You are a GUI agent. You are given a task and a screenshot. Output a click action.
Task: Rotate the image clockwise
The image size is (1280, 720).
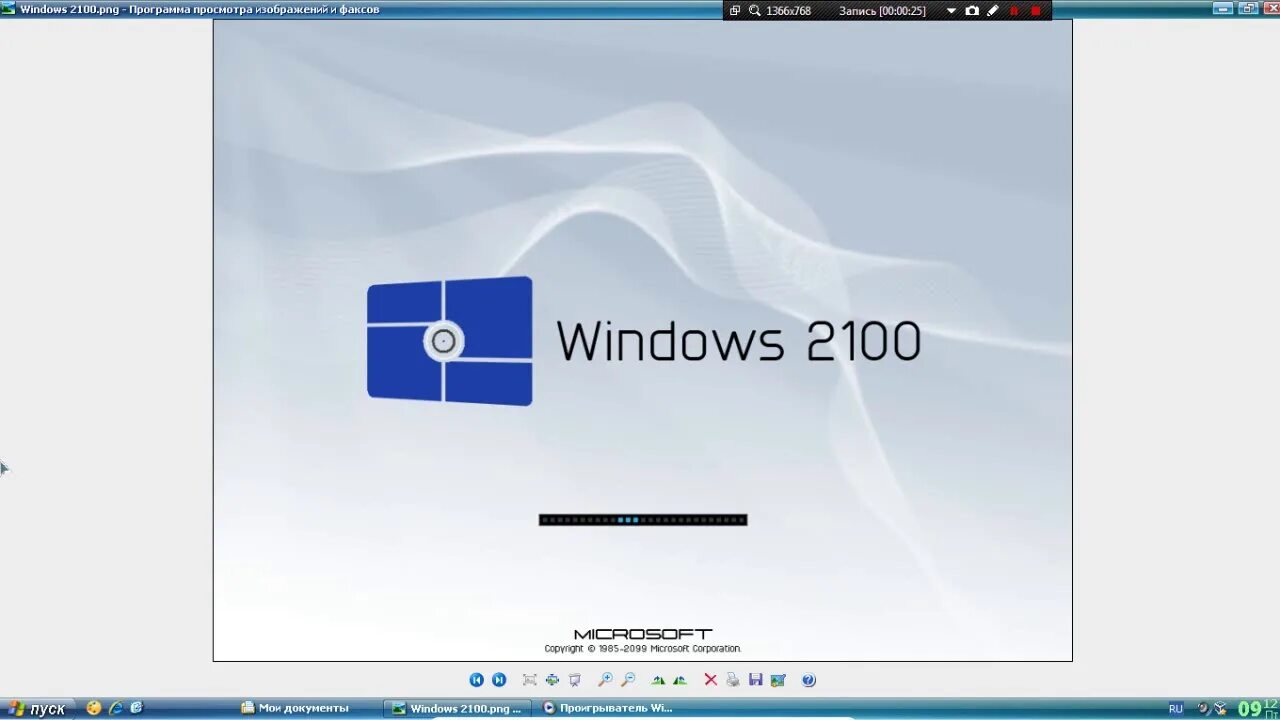pyautogui.click(x=658, y=680)
